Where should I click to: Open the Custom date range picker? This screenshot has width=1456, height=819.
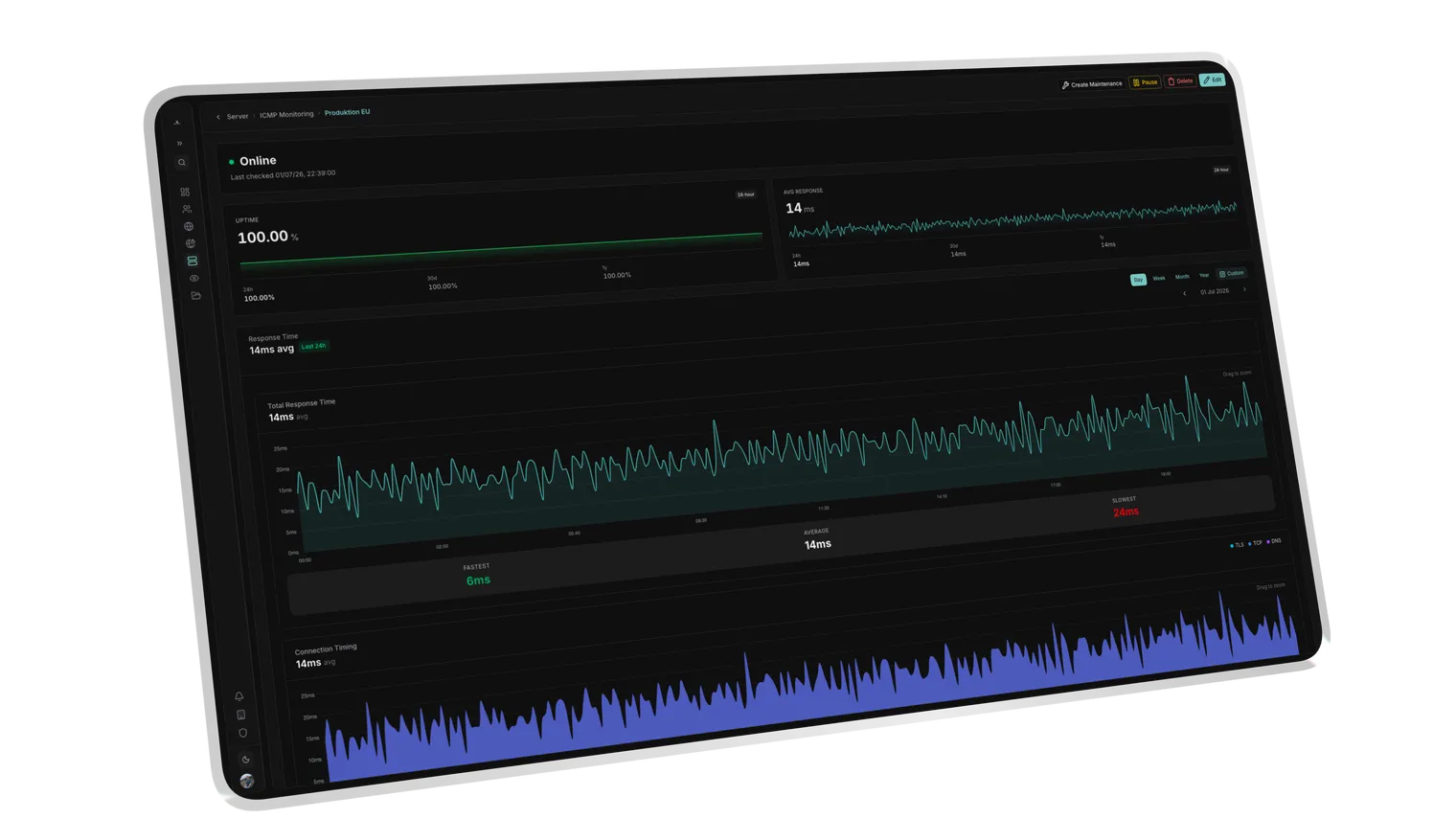pos(1232,274)
